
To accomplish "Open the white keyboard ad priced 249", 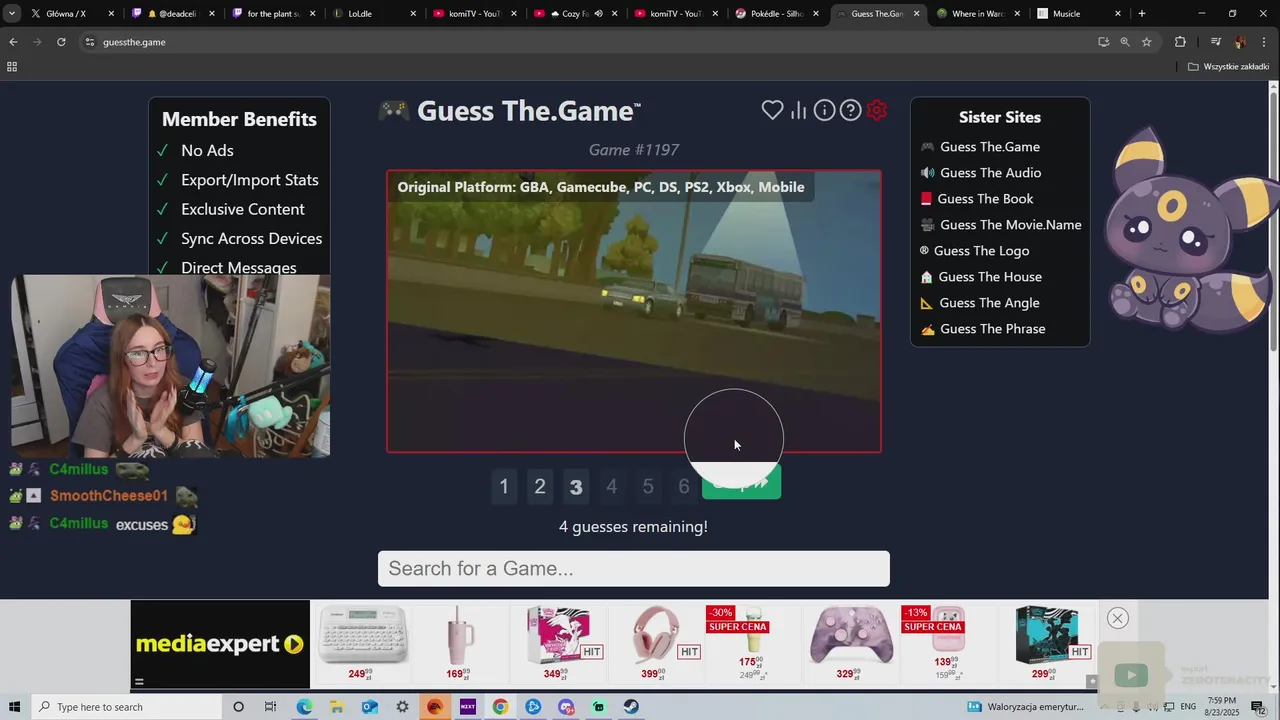I will click(x=363, y=643).
